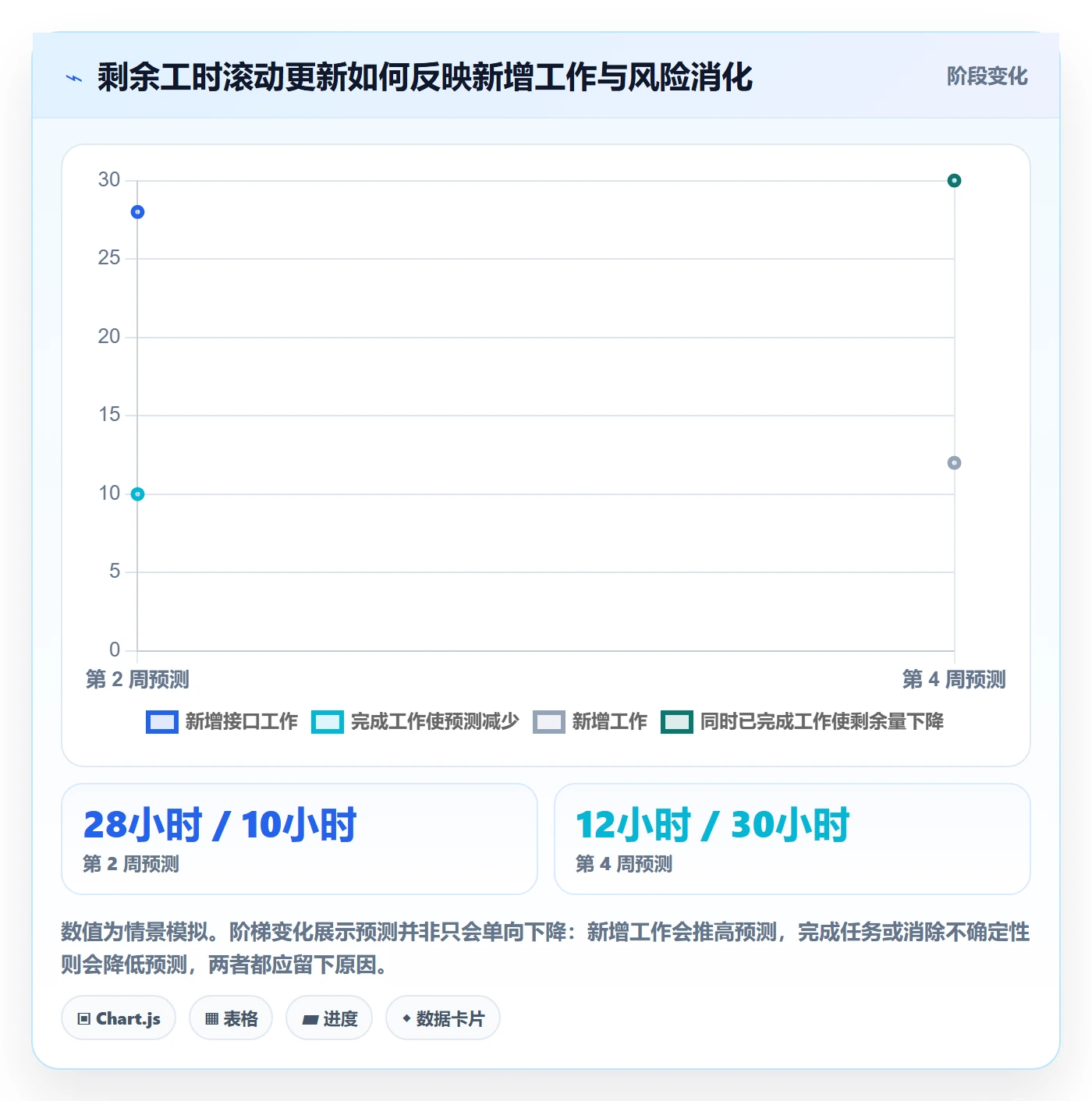Toggle the 新增接口工作 legend swatch
The height and width of the screenshot is (1101, 1092).
point(162,722)
